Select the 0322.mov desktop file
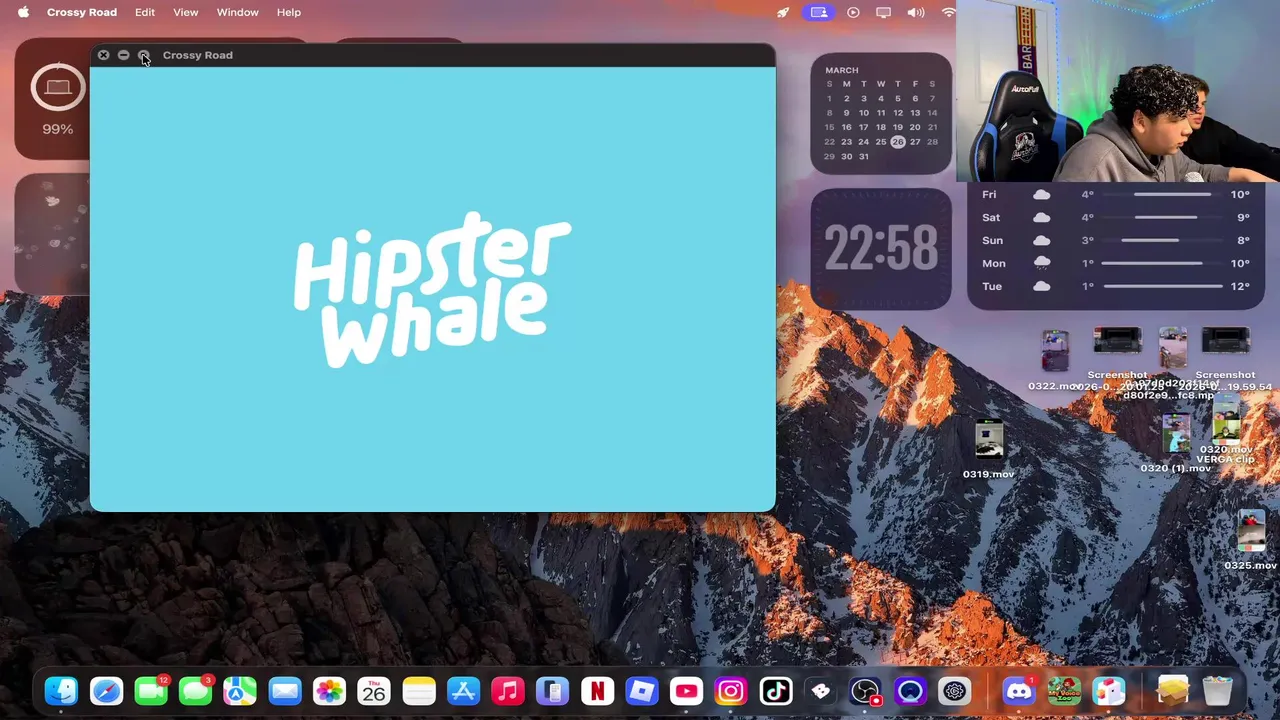1280x720 pixels. 1055,361
